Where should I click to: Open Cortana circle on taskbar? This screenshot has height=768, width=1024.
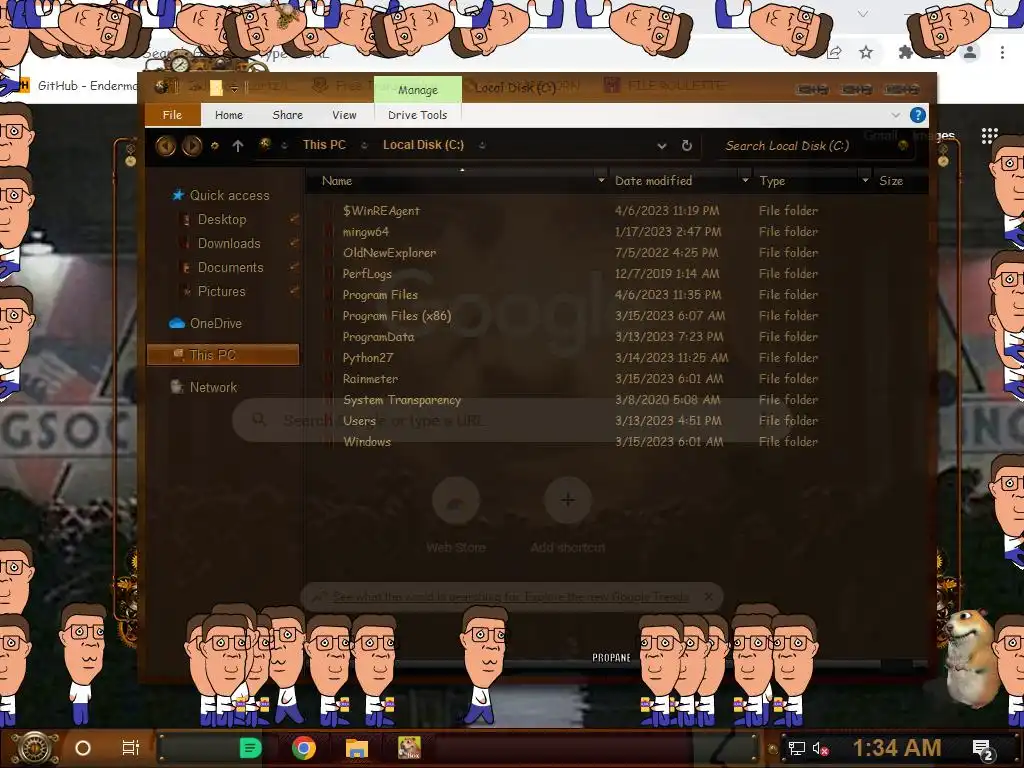click(83, 748)
